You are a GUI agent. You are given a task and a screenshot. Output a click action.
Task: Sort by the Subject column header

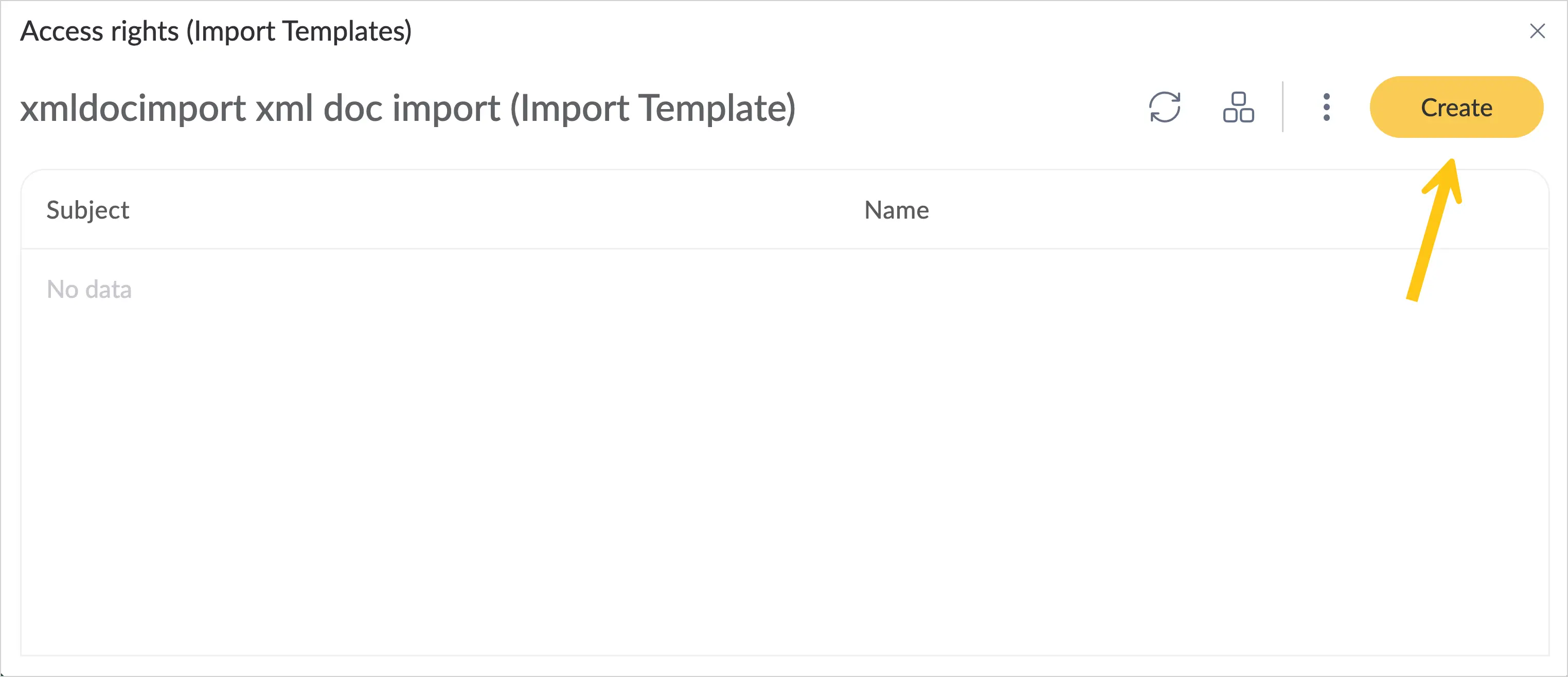point(87,210)
